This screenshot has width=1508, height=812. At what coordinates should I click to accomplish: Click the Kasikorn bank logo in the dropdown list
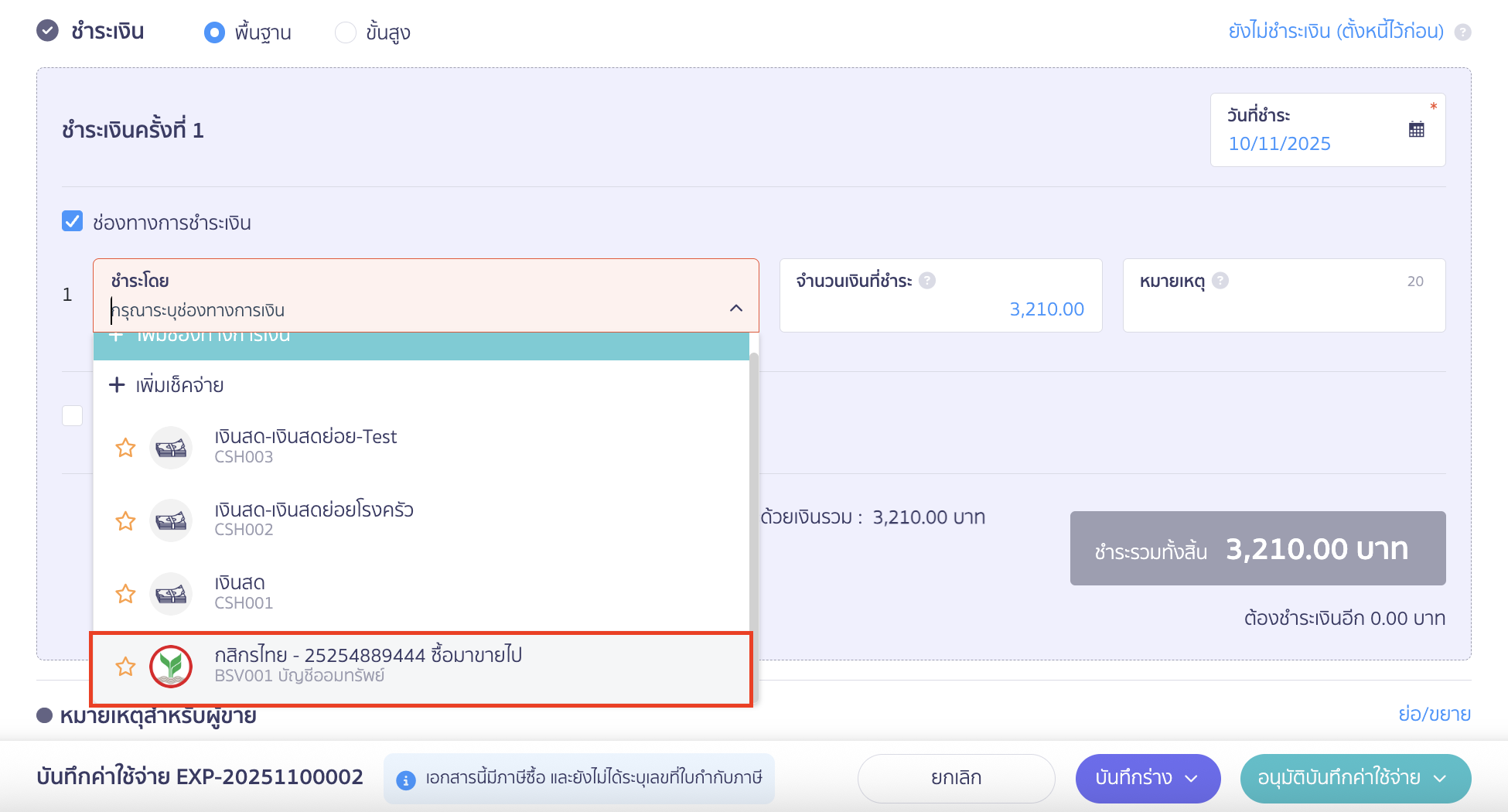click(x=171, y=666)
